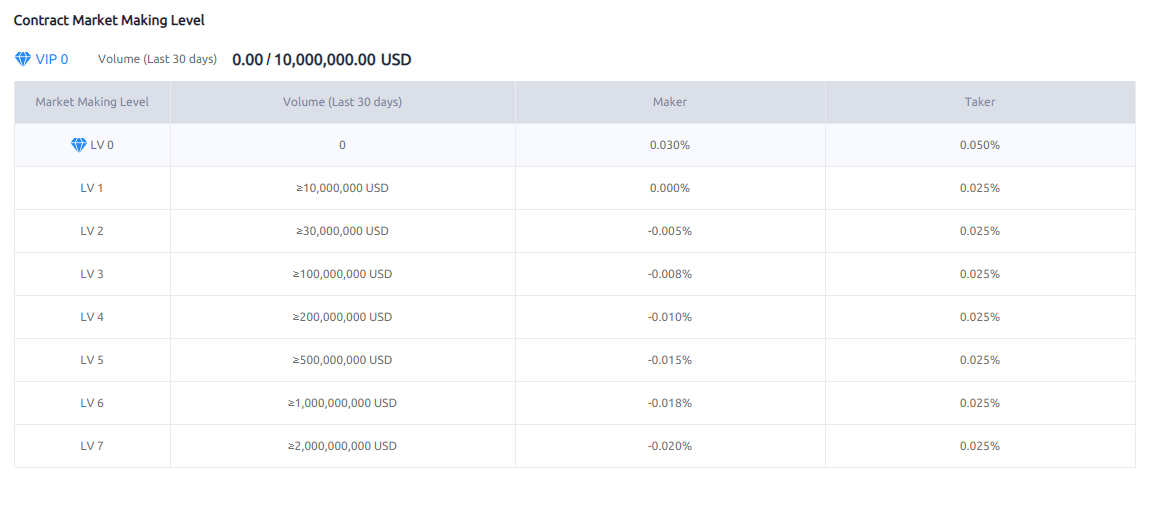Click the diamond icon beside VIP 0
The image size is (1164, 518).
click(x=23, y=60)
